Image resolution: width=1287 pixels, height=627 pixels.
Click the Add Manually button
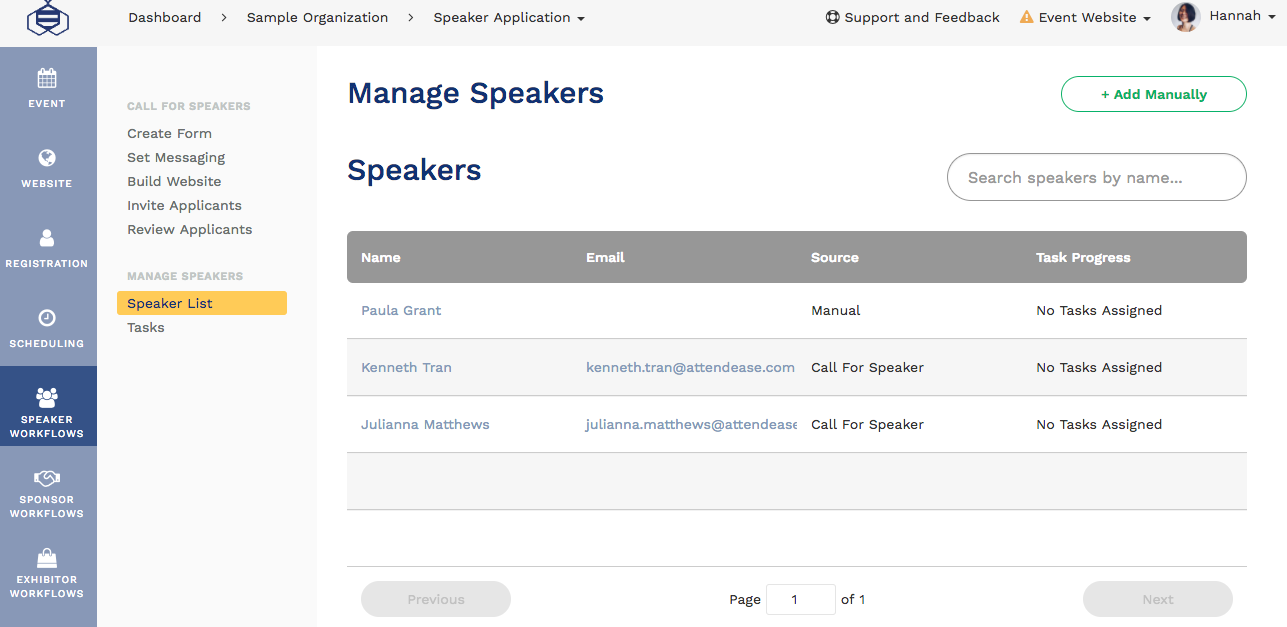(x=1153, y=93)
